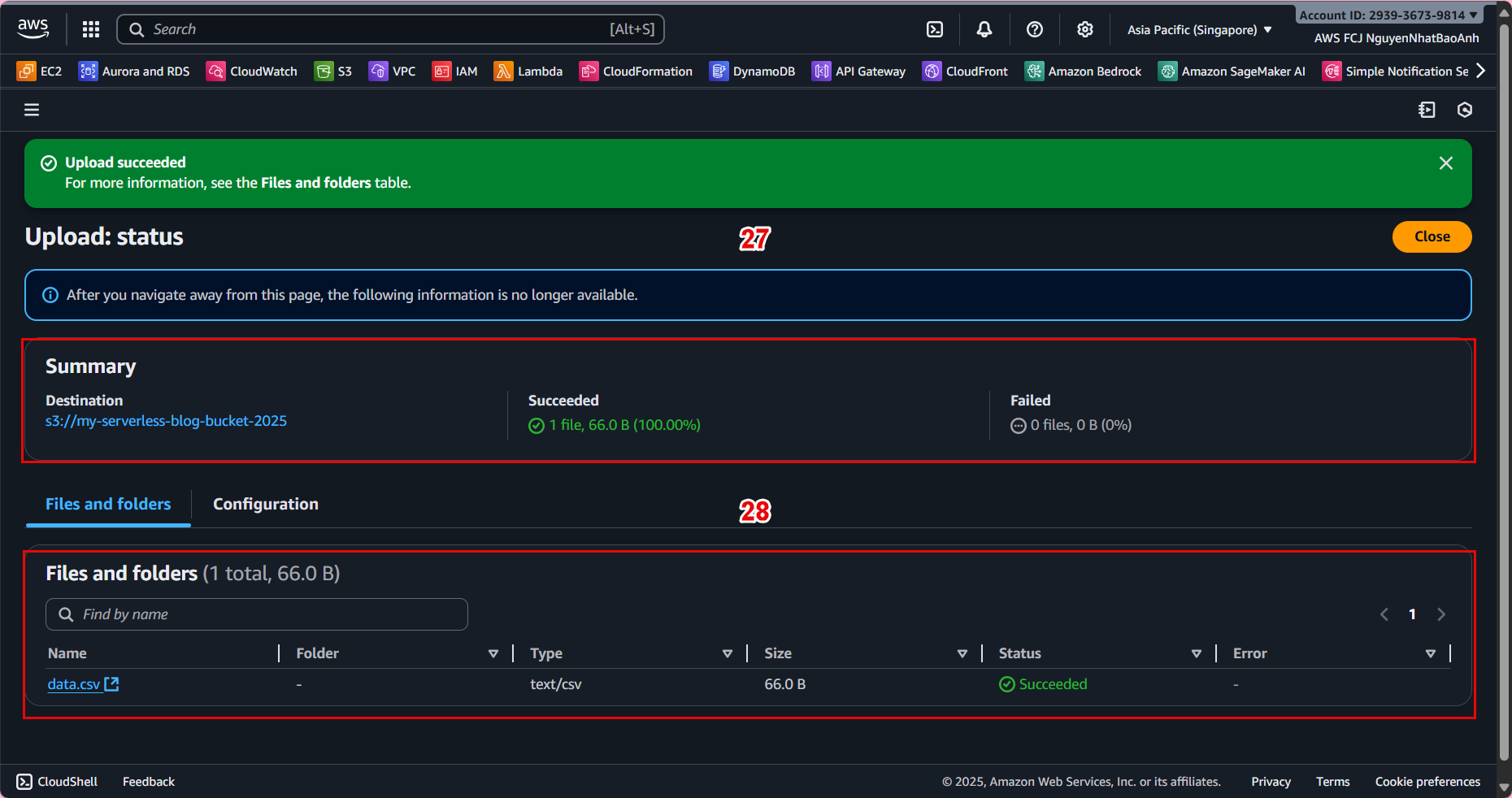
Task: Click the 66.0 B size cell
Action: [x=785, y=684]
